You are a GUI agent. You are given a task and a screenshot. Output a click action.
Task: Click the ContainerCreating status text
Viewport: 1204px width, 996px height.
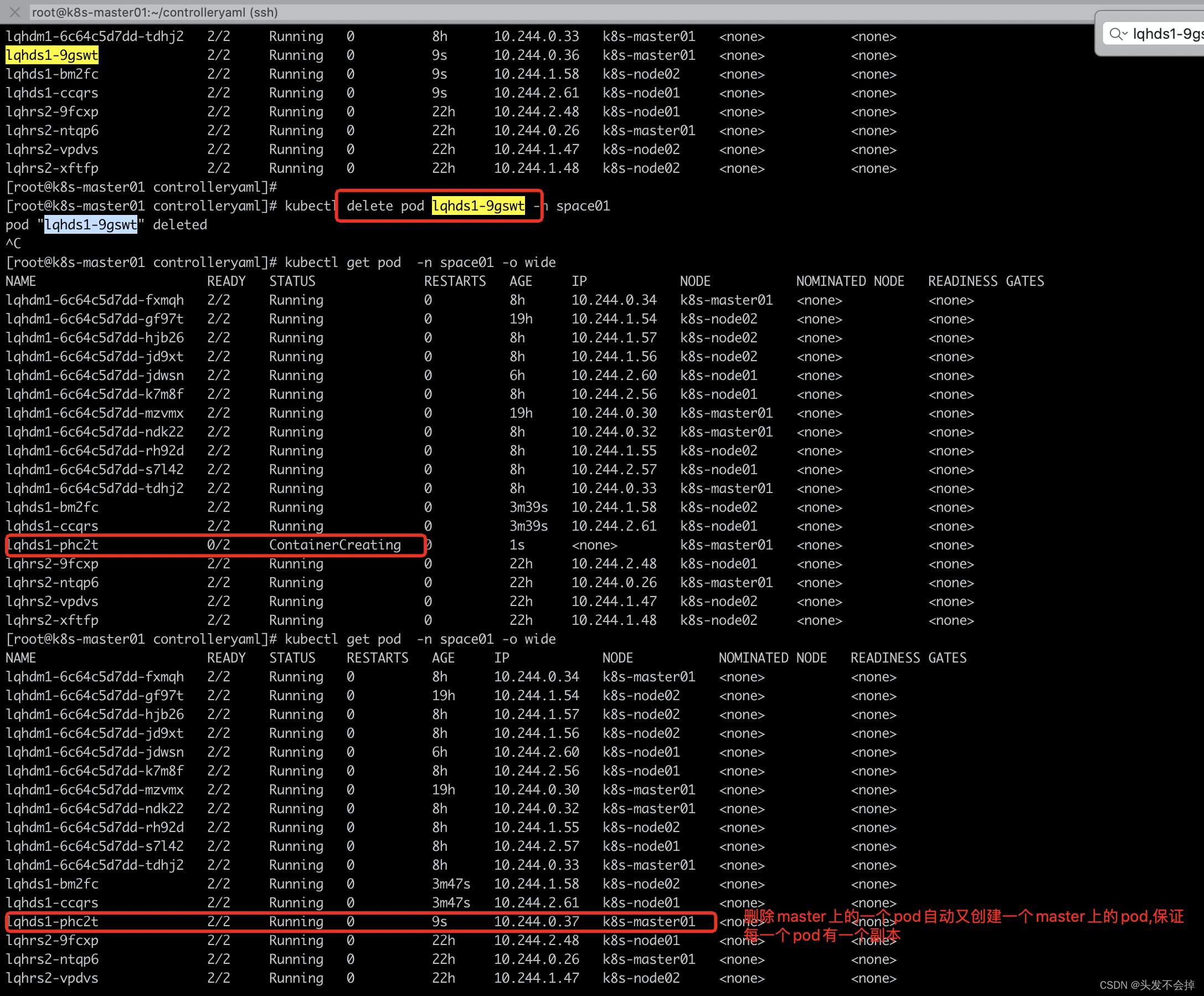(x=335, y=545)
